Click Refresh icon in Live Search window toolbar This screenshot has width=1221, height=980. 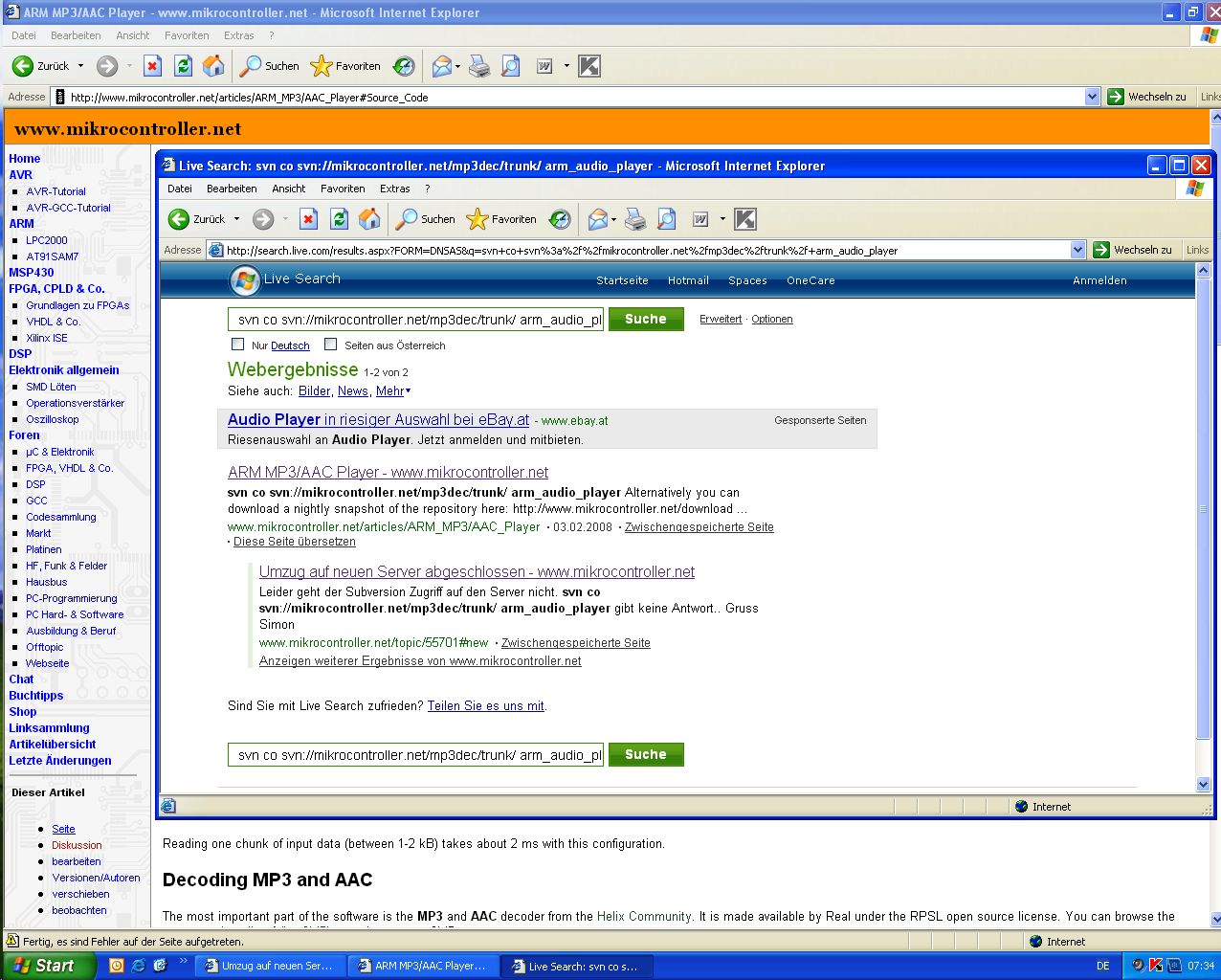click(339, 219)
